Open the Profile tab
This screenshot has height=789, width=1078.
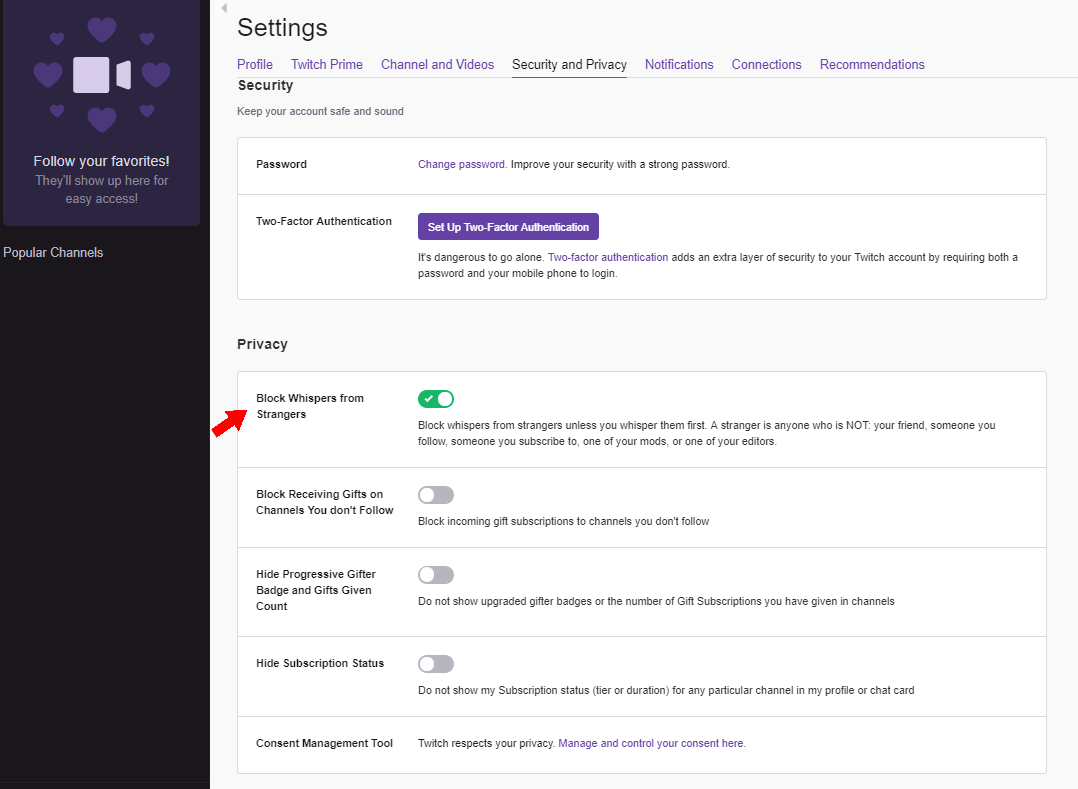[254, 65]
